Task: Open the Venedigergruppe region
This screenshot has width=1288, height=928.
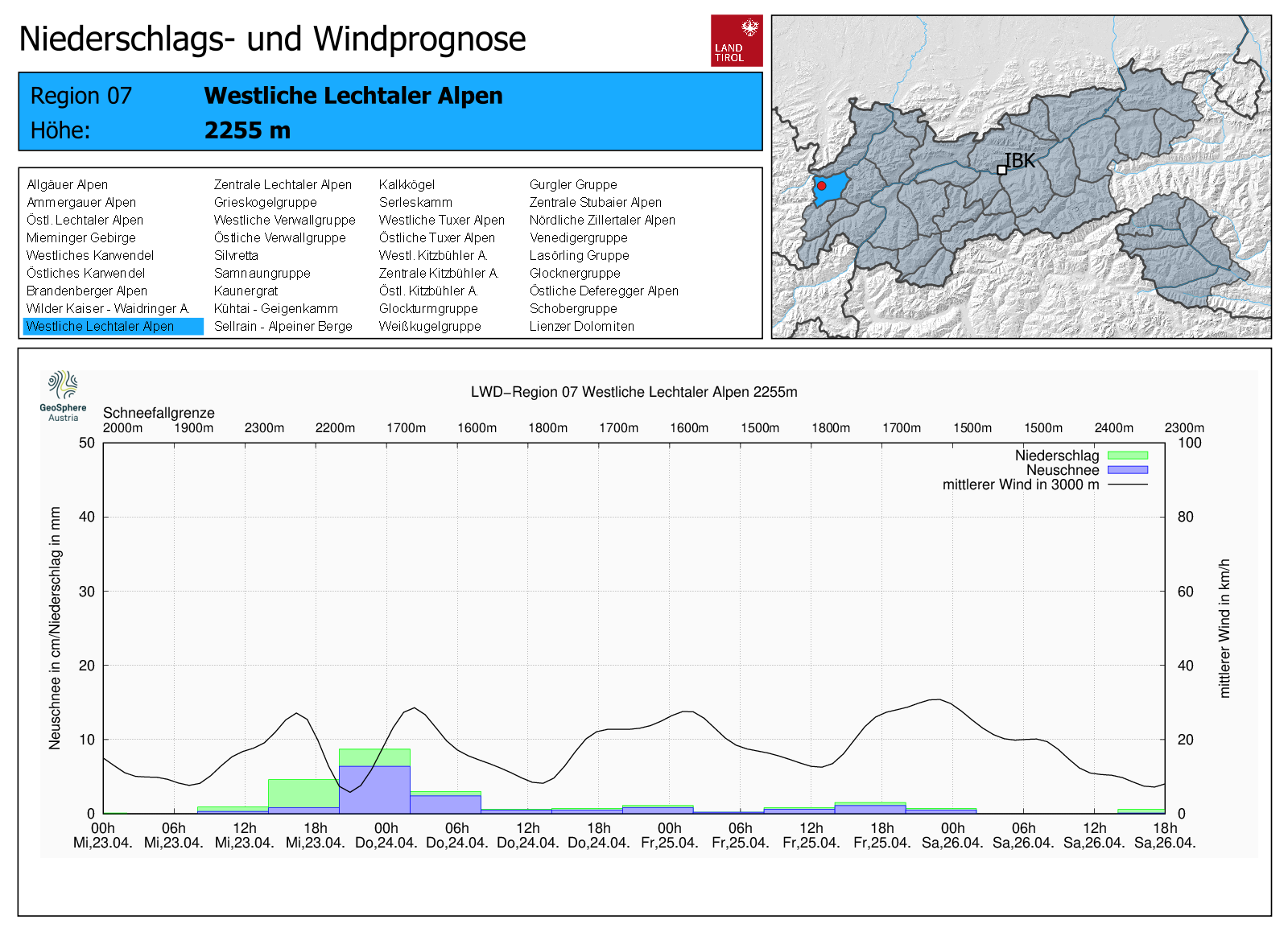Action: pos(578,237)
